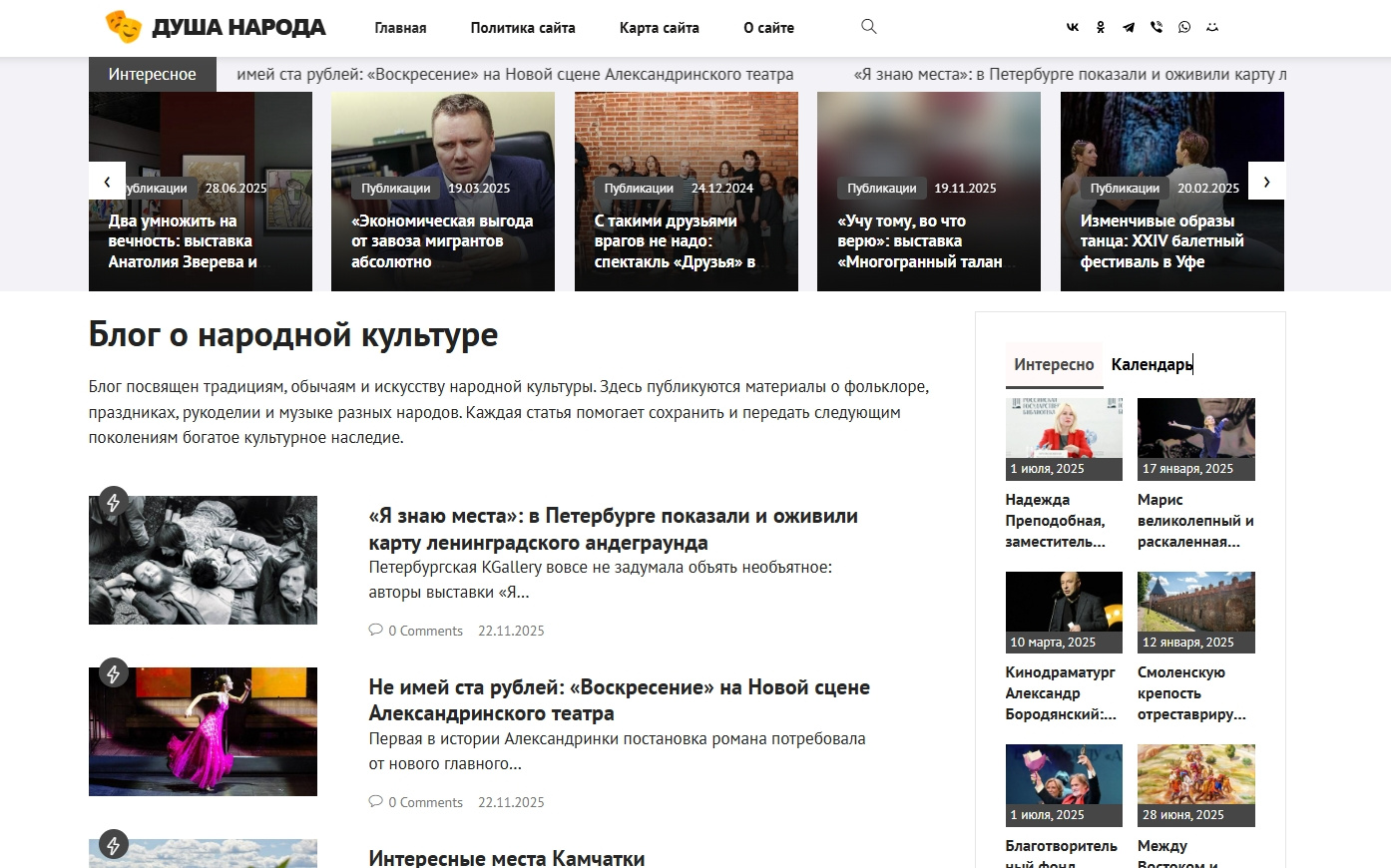Click Публикации tag dated 19.11.2025

[x=882, y=188]
